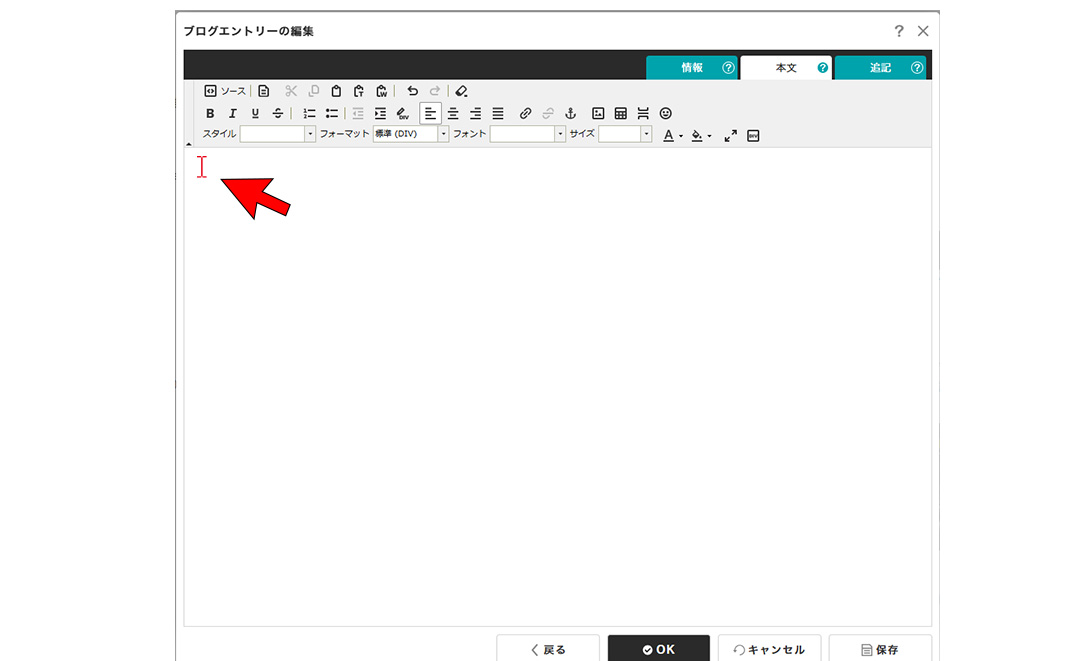Open the フォント dropdown
The width and height of the screenshot is (1088, 661).
(x=527, y=134)
